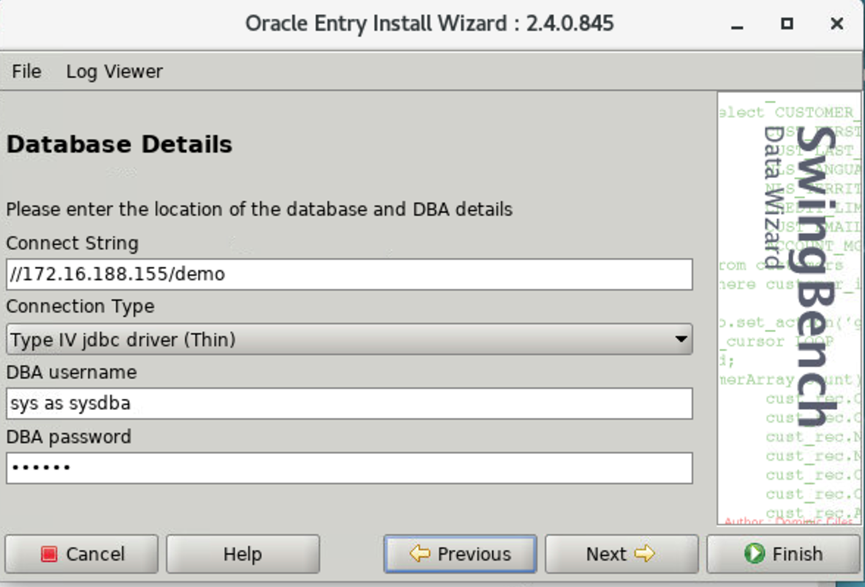Viewport: 865px width, 587px height.
Task: Expand the connection driver selection list
Action: pyautogui.click(x=682, y=339)
